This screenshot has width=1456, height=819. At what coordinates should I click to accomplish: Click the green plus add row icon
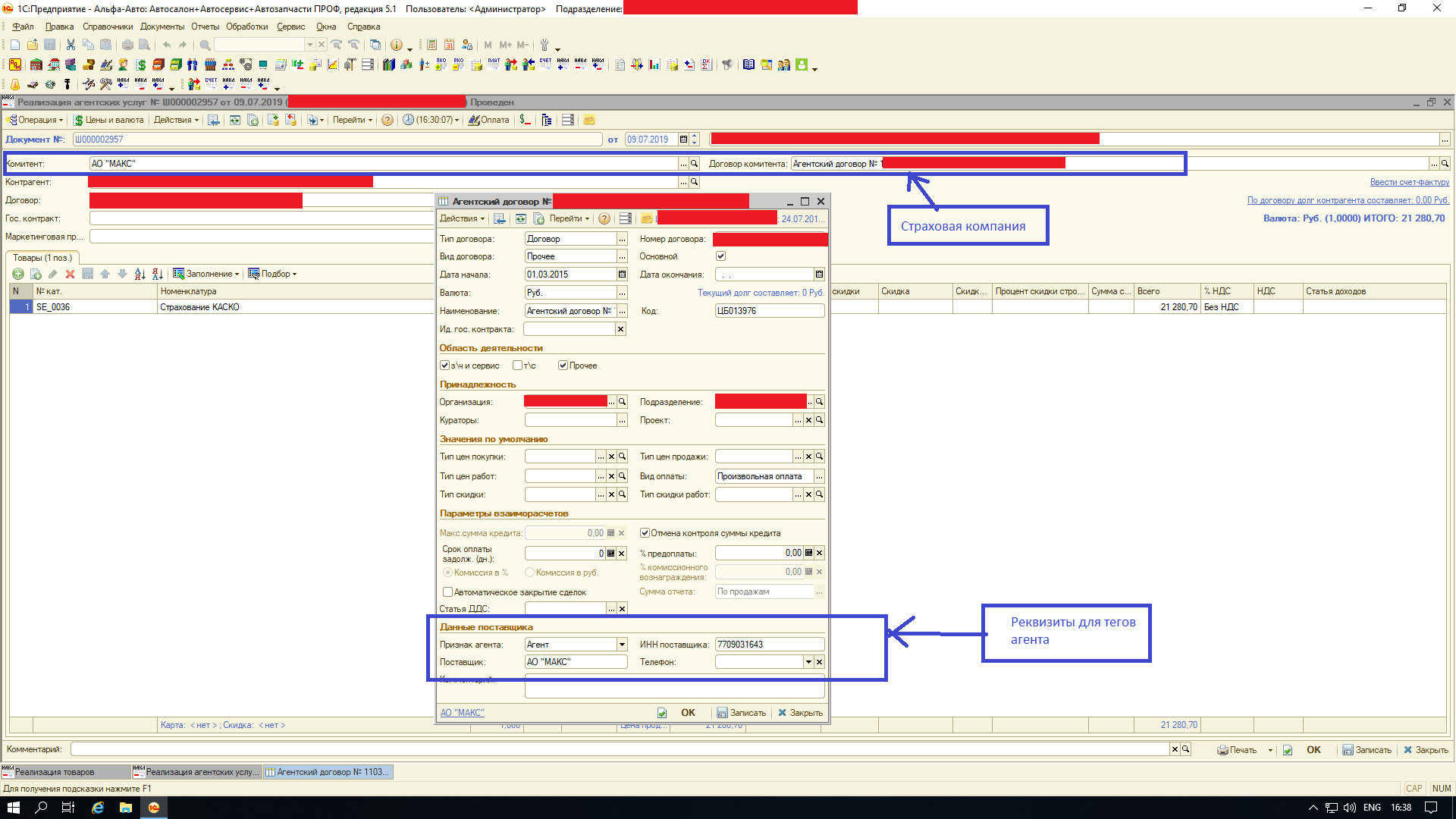[x=18, y=274]
